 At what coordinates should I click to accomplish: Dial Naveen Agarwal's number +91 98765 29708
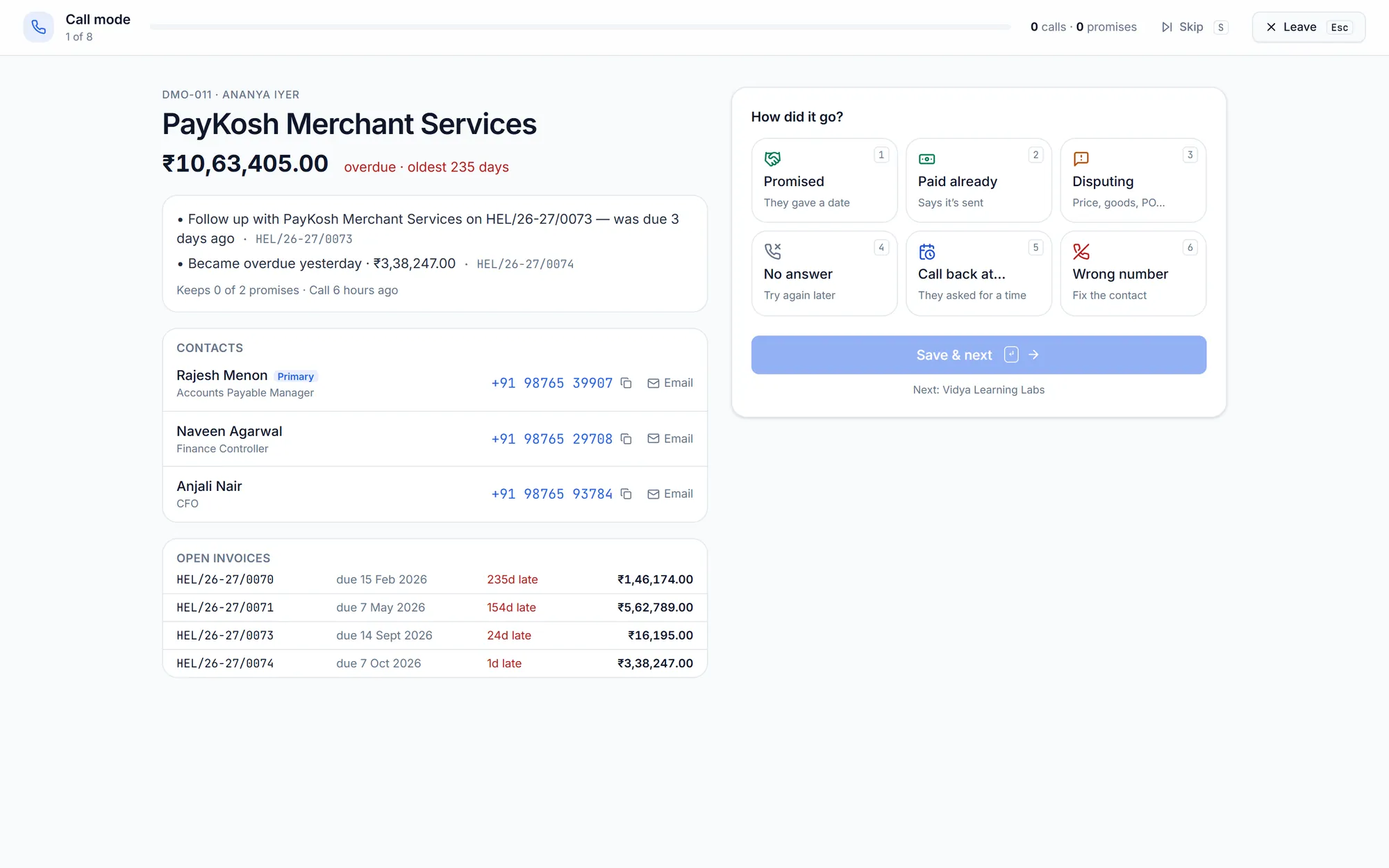coord(551,439)
